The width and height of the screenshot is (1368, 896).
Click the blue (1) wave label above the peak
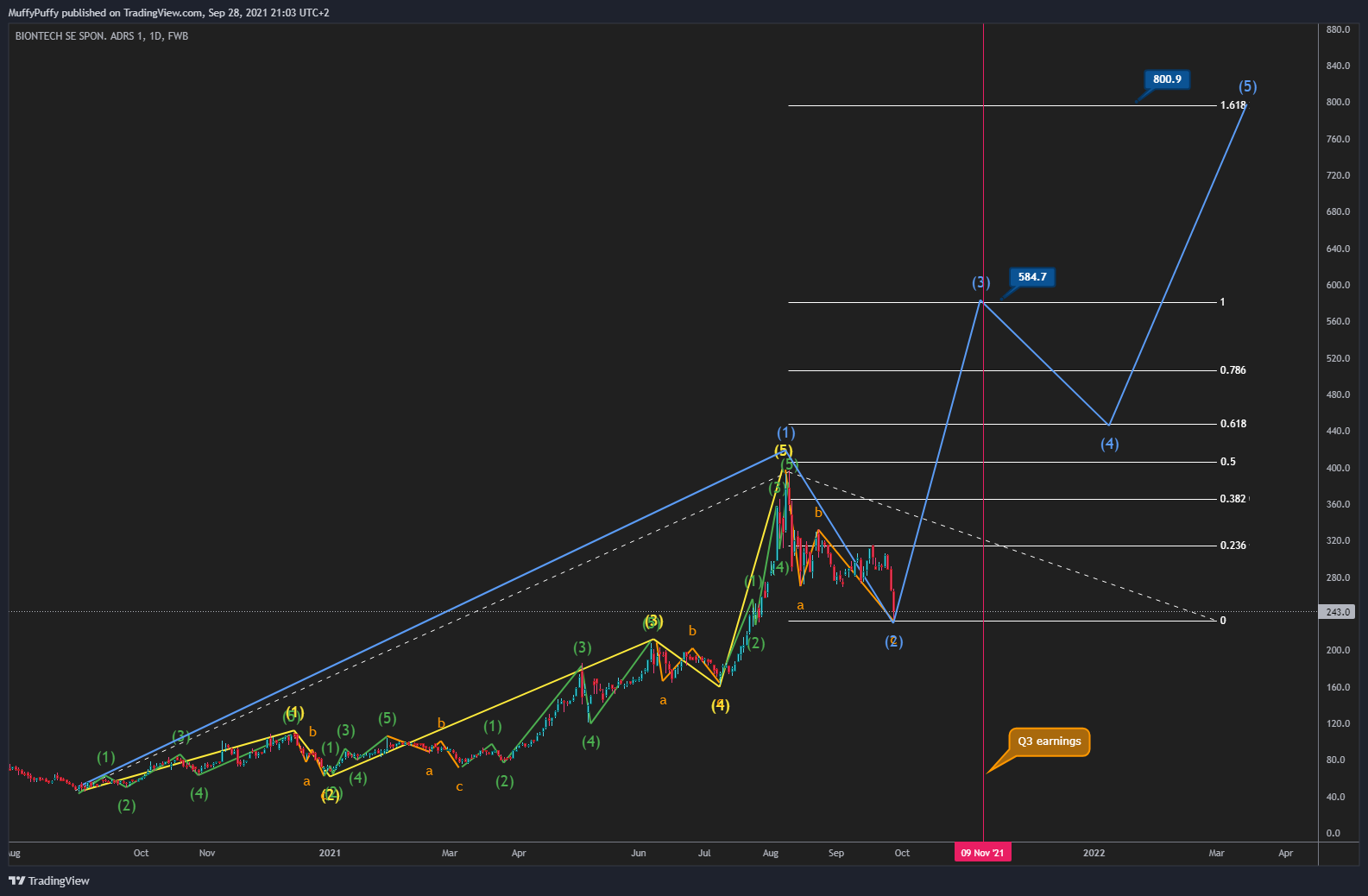(x=785, y=433)
